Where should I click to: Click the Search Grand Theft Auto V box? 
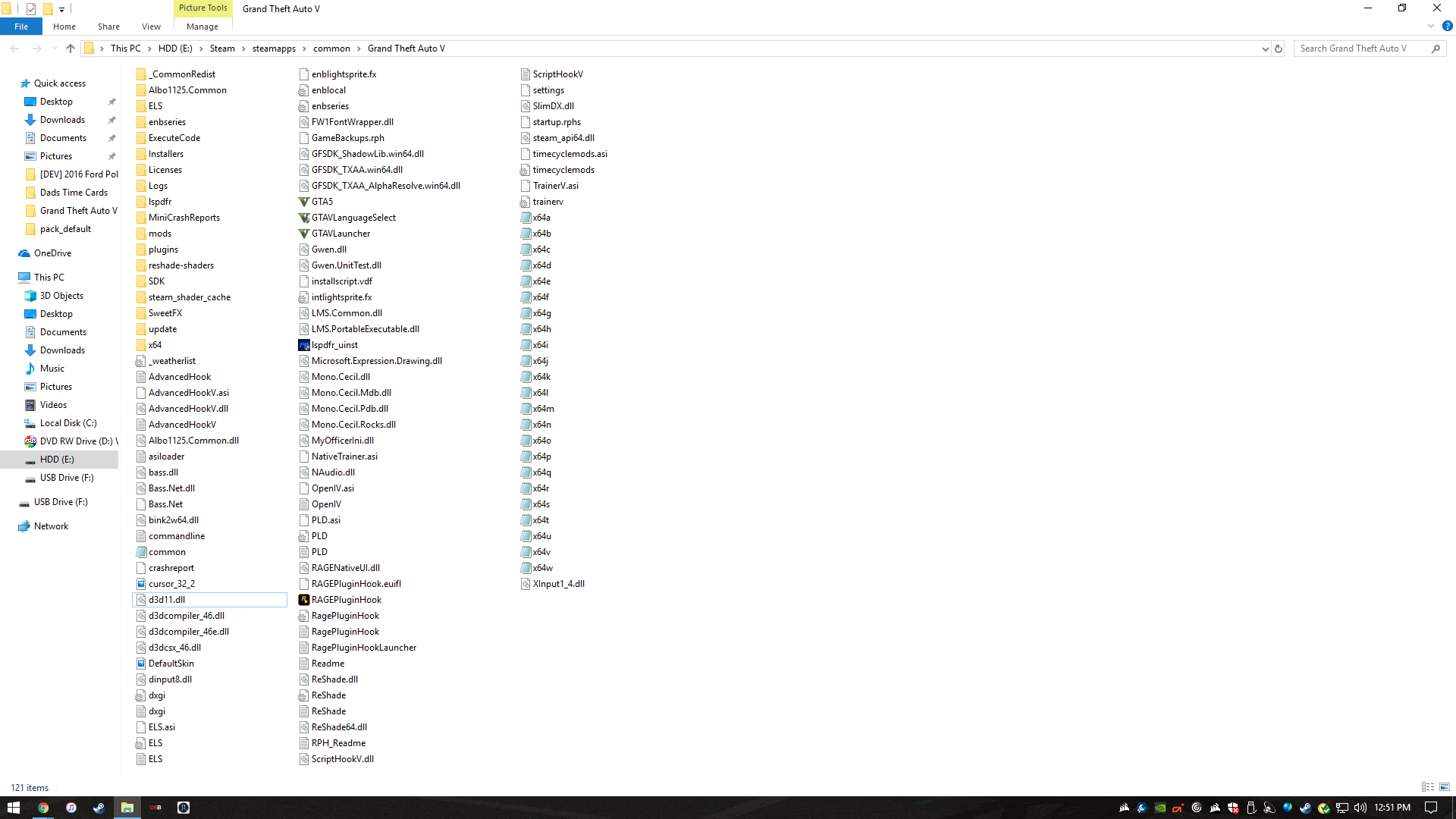1361,49
